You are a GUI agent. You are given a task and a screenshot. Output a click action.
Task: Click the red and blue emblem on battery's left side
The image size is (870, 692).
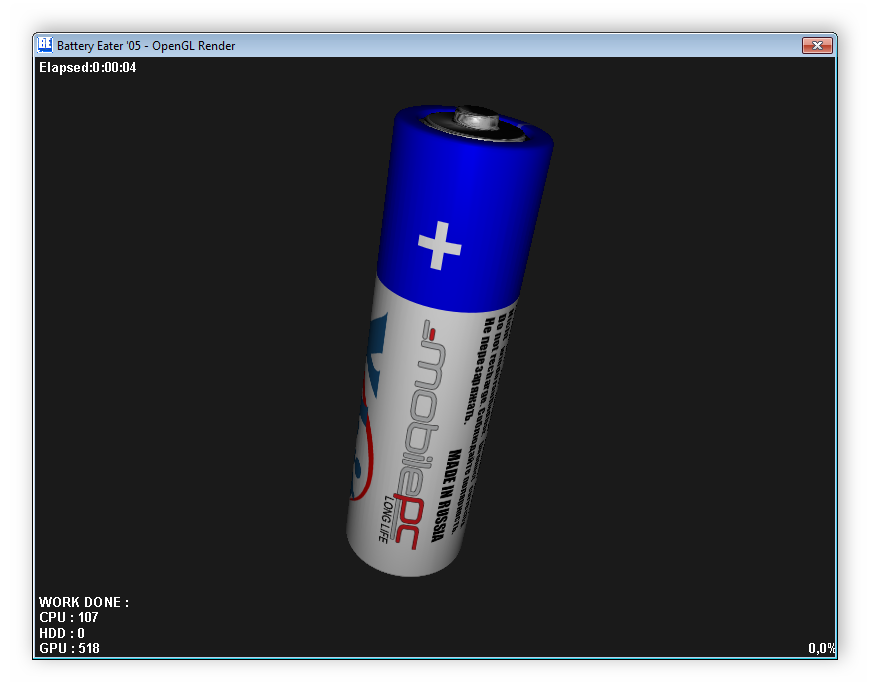tap(365, 420)
